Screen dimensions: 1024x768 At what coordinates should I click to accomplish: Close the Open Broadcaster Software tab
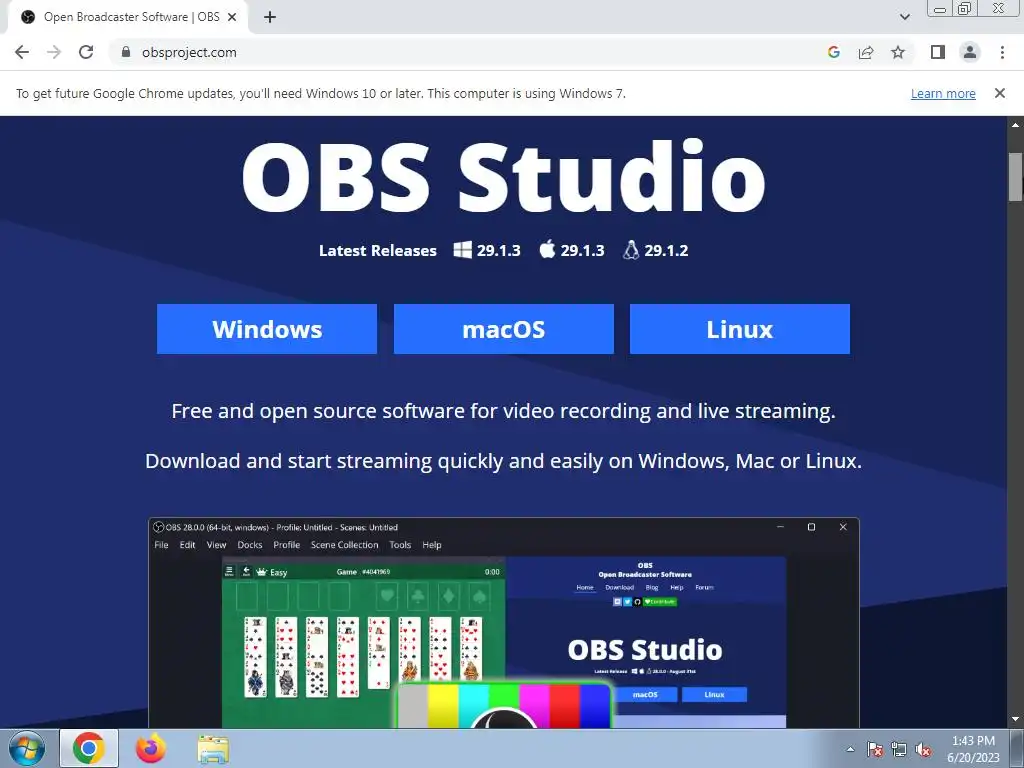232,17
